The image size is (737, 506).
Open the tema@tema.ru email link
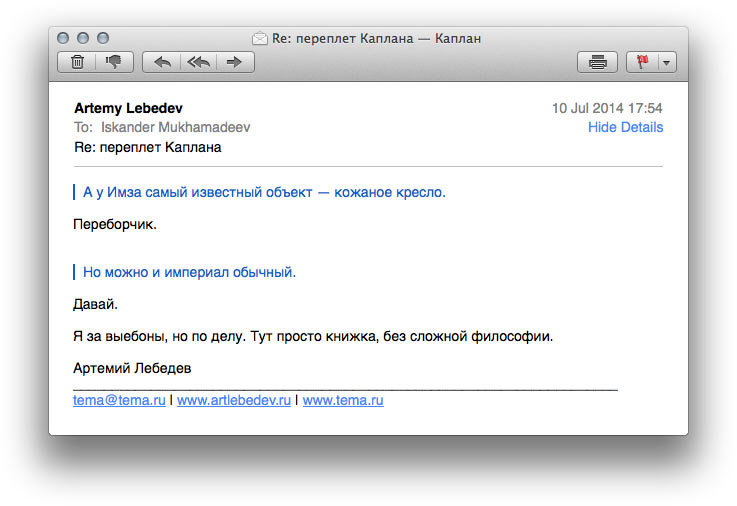click(119, 400)
